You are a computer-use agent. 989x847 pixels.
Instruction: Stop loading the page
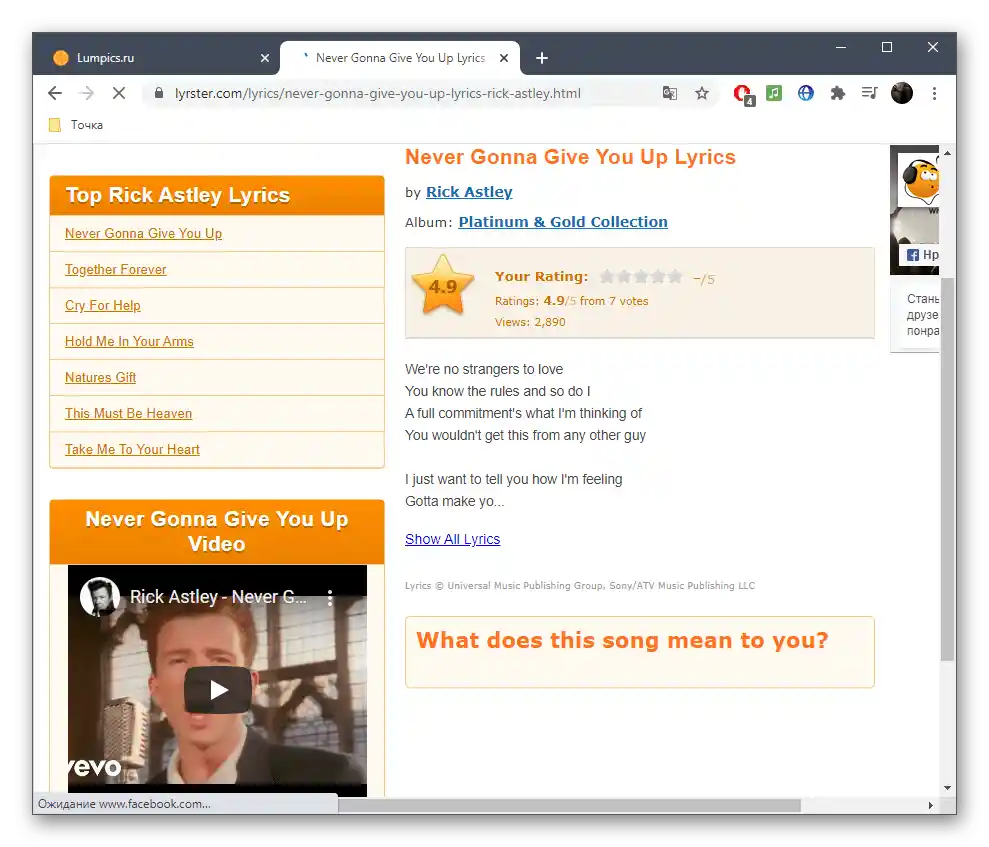point(119,93)
